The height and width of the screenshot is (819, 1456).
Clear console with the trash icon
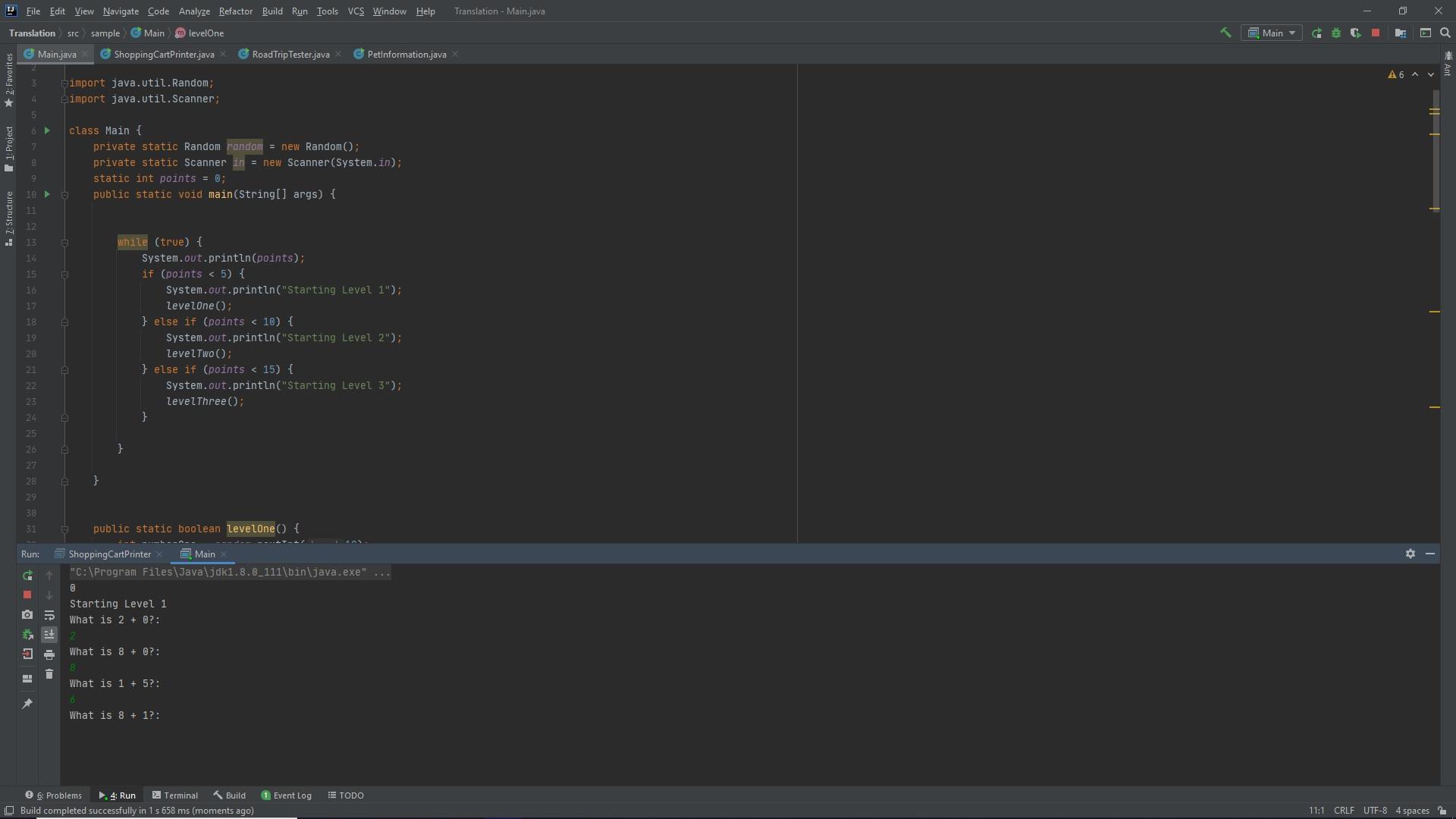(49, 674)
